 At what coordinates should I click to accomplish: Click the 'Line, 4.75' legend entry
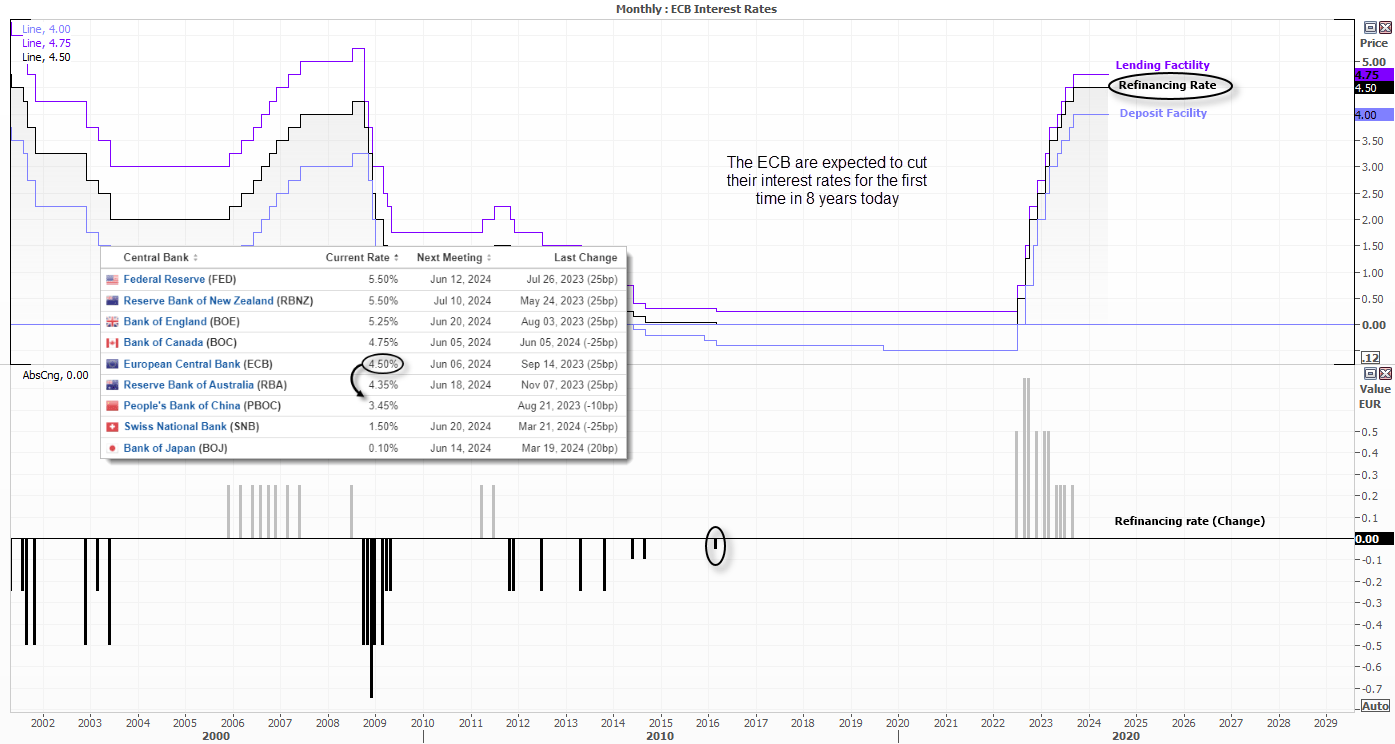[x=46, y=43]
